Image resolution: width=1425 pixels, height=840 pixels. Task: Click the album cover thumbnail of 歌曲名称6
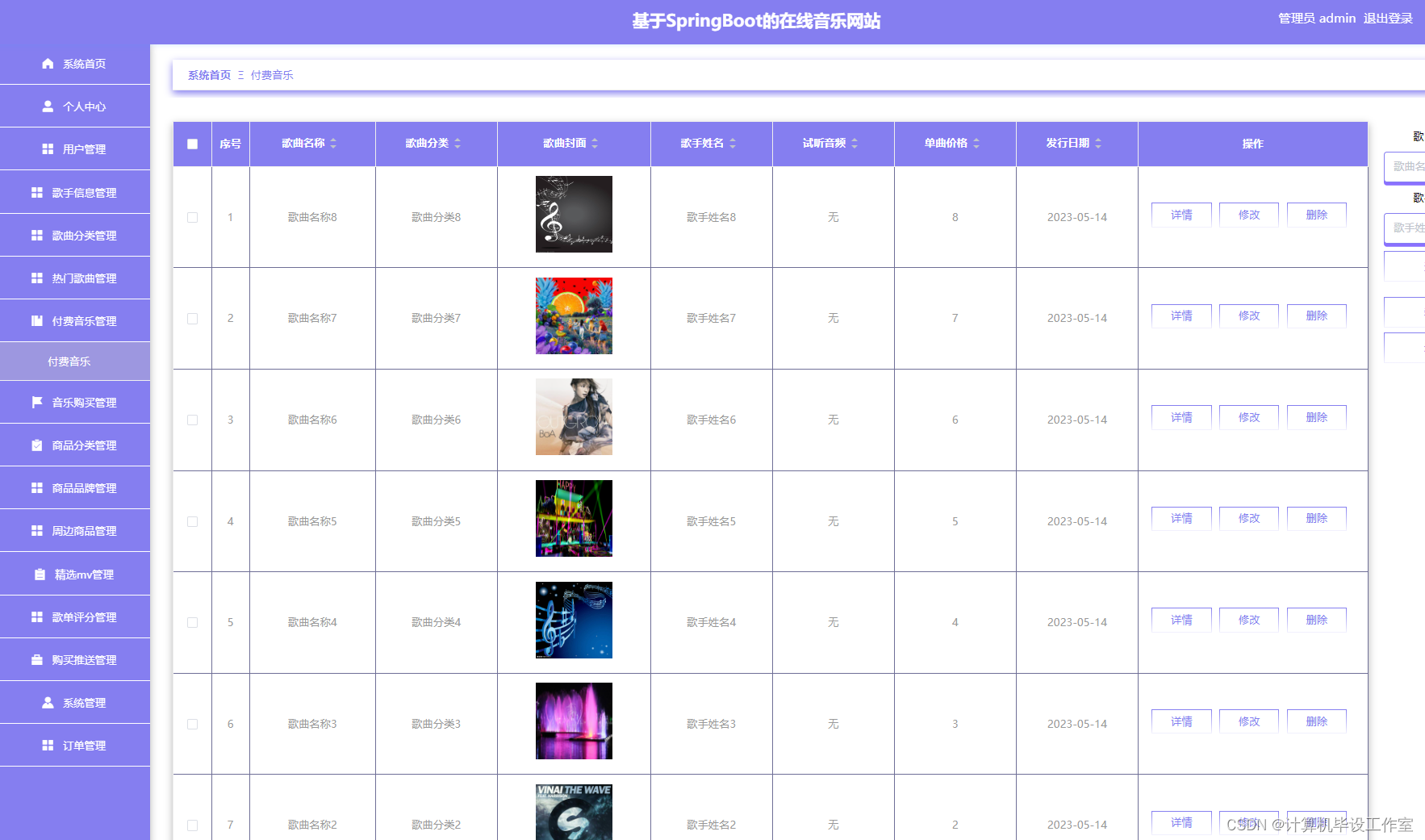coord(573,417)
